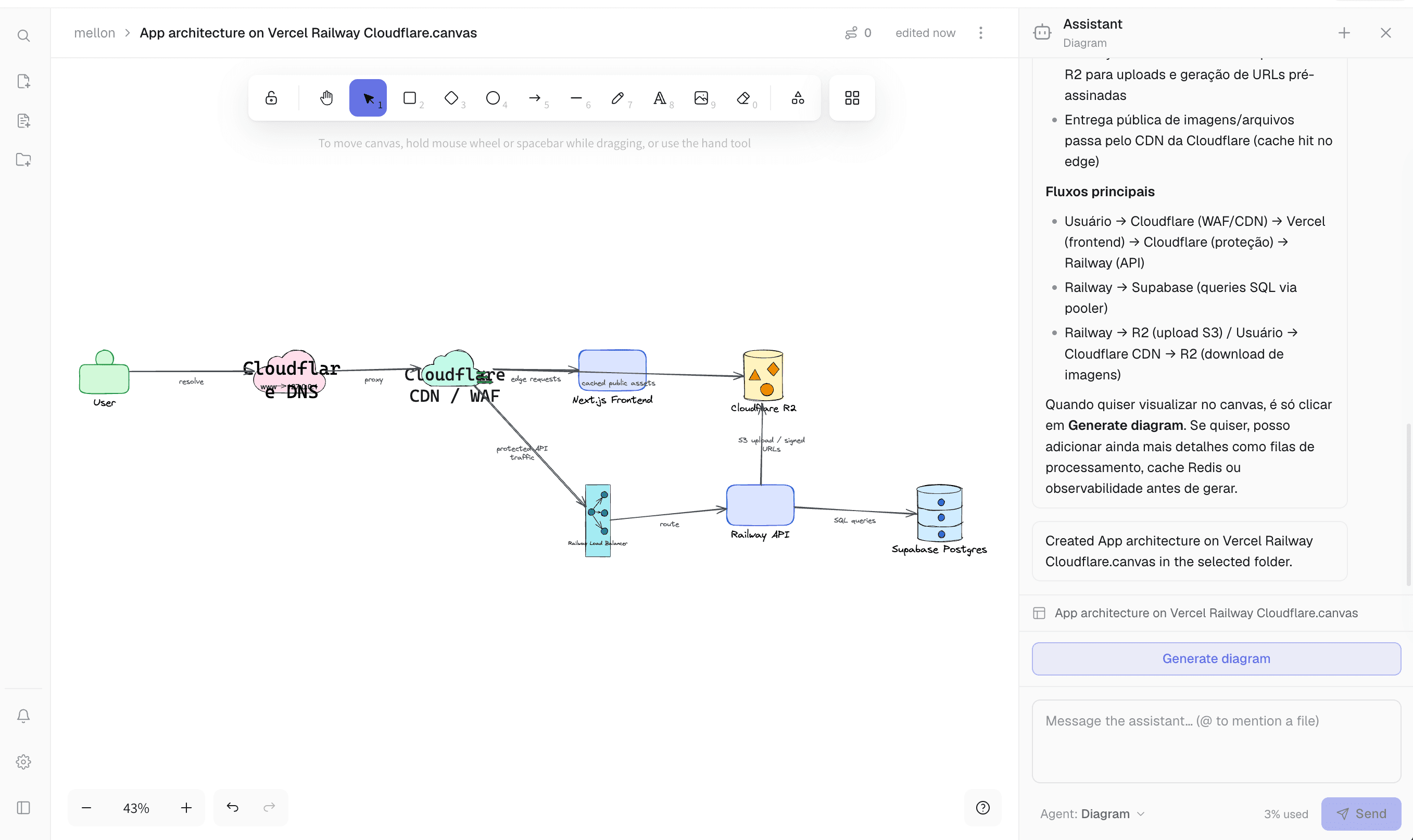Reset zoom at 43% label

coord(136,808)
